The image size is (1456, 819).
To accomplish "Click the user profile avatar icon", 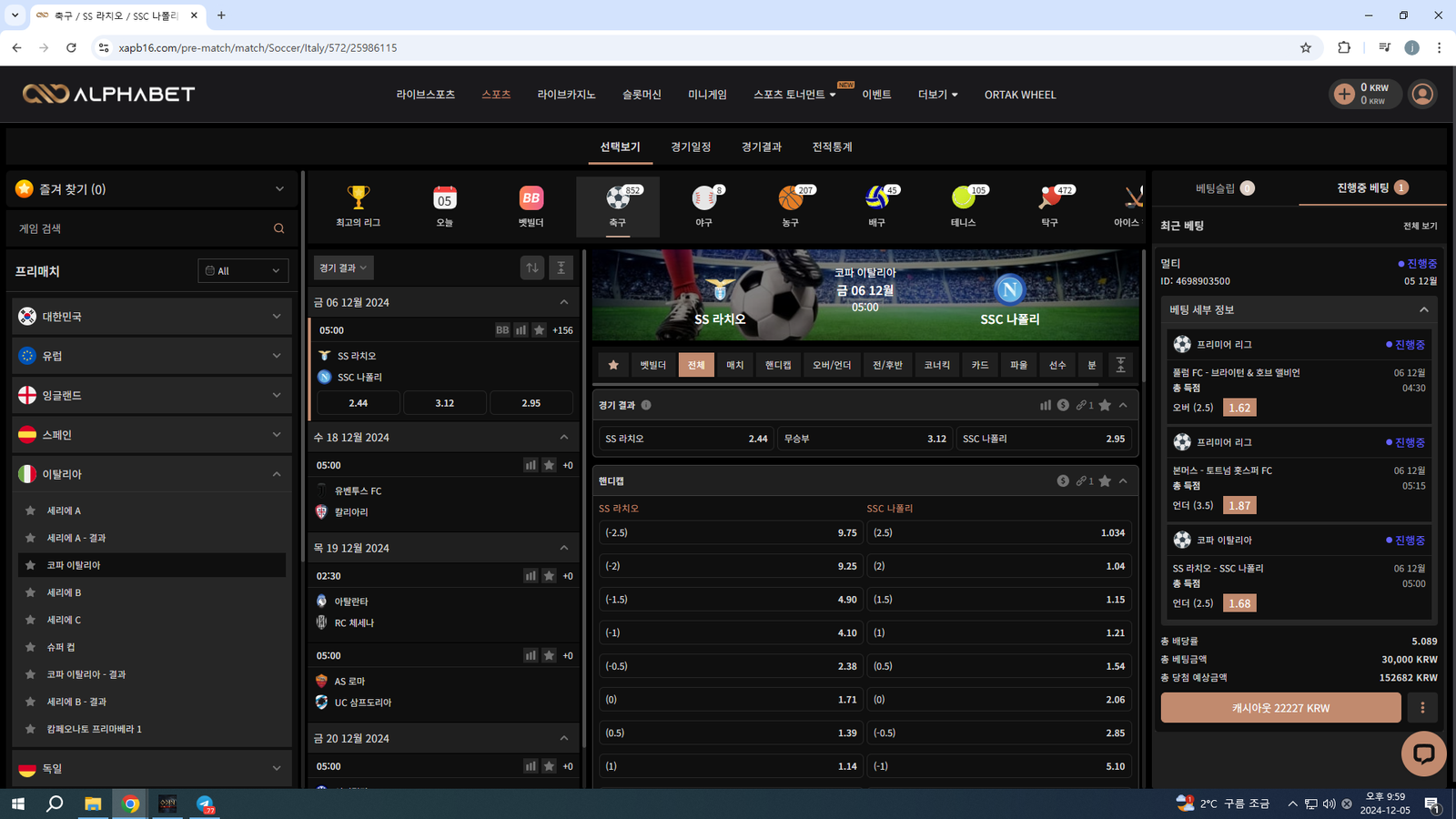I will (x=1422, y=94).
